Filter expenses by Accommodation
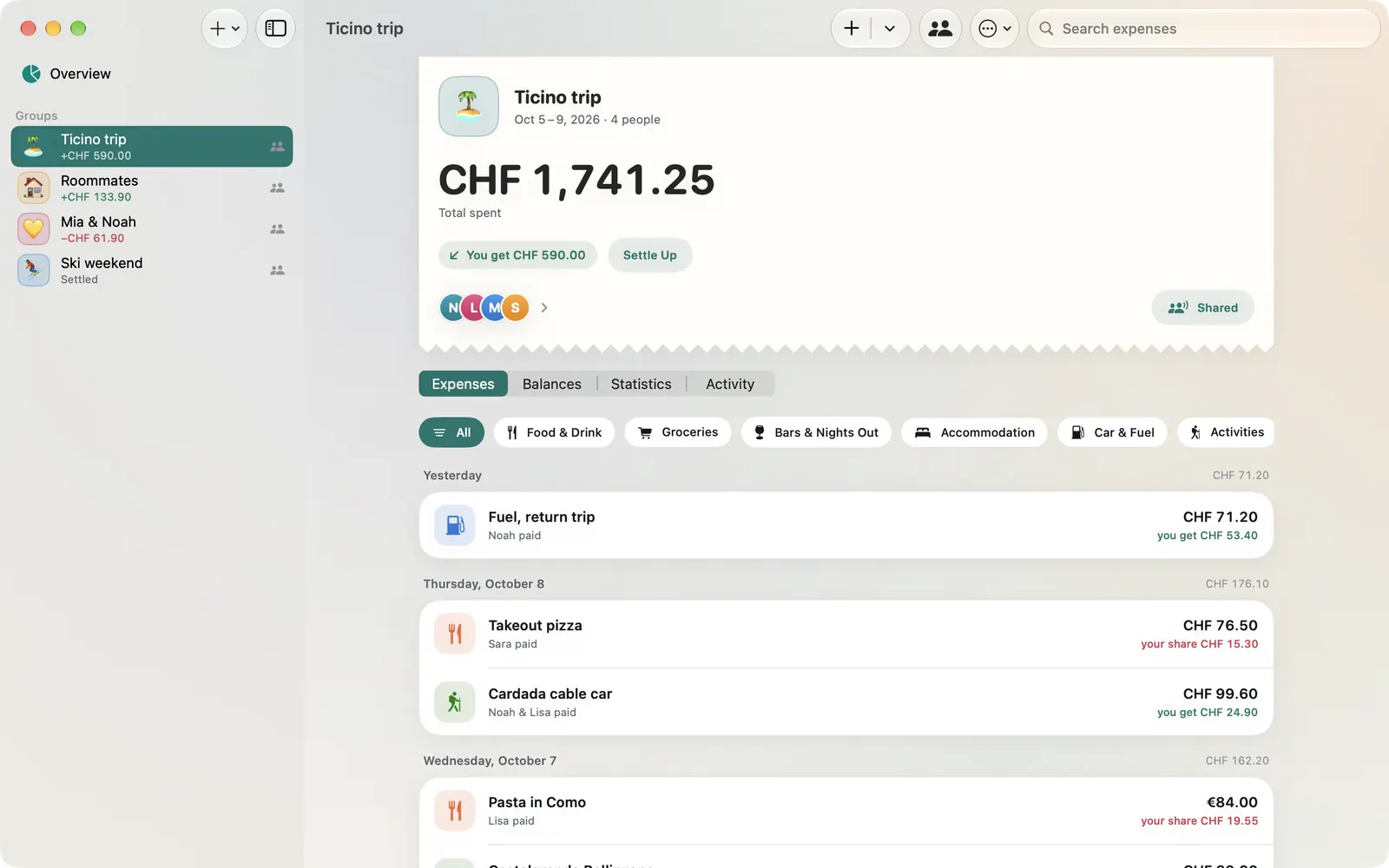Viewport: 1389px width, 868px height. (974, 432)
